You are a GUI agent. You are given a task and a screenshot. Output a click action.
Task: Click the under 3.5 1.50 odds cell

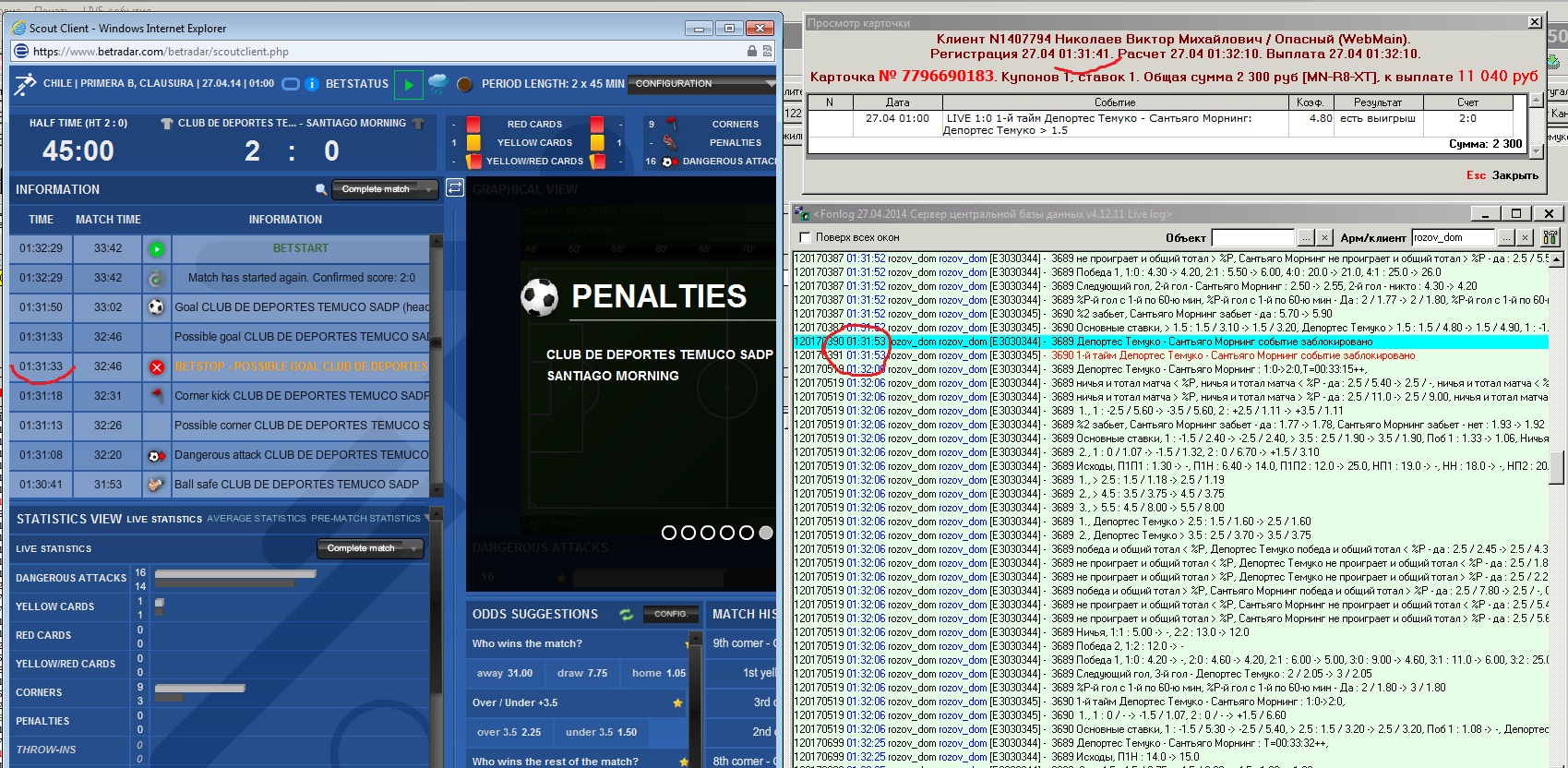[x=601, y=732]
